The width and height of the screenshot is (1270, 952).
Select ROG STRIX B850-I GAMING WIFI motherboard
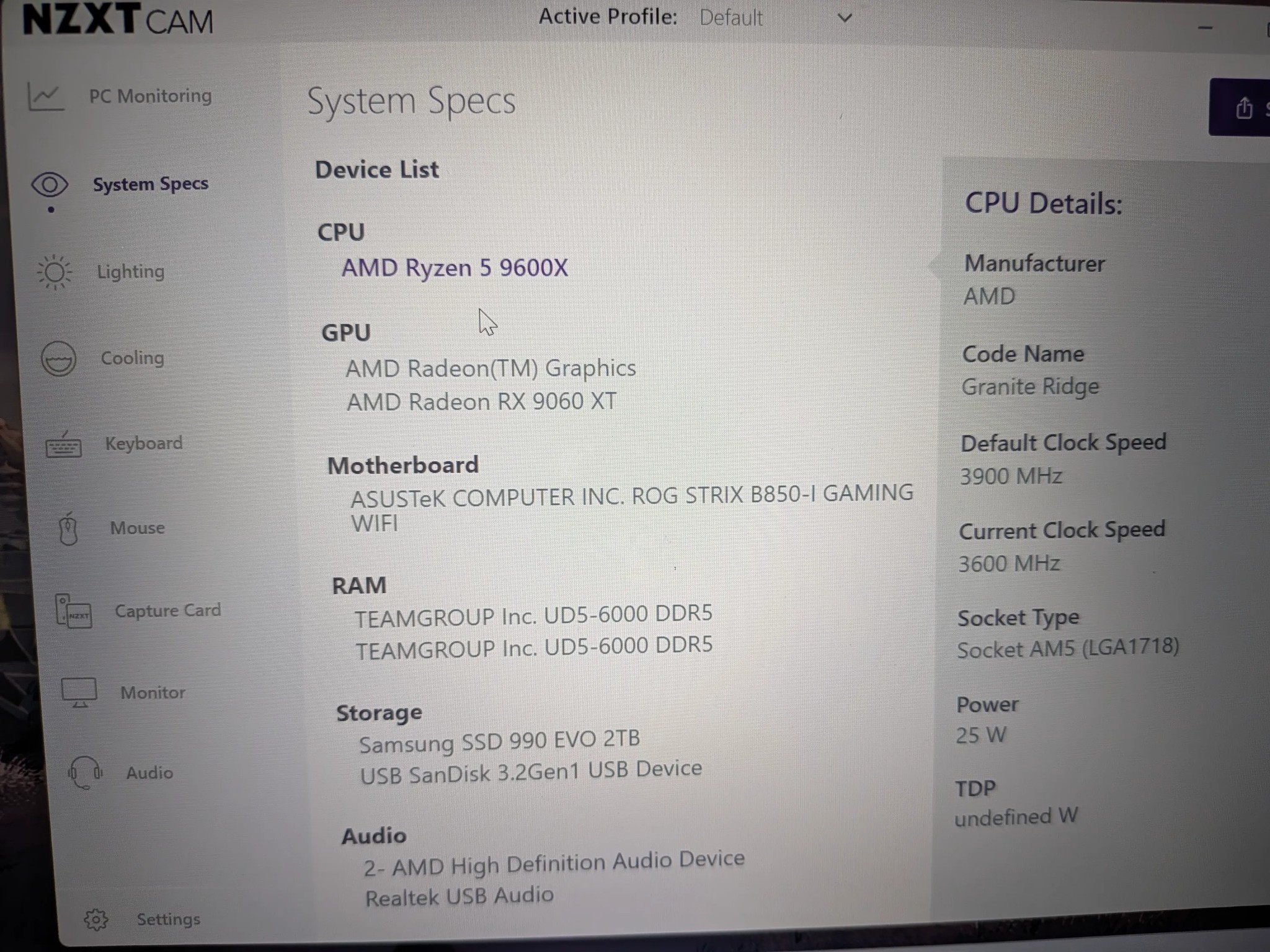632,508
